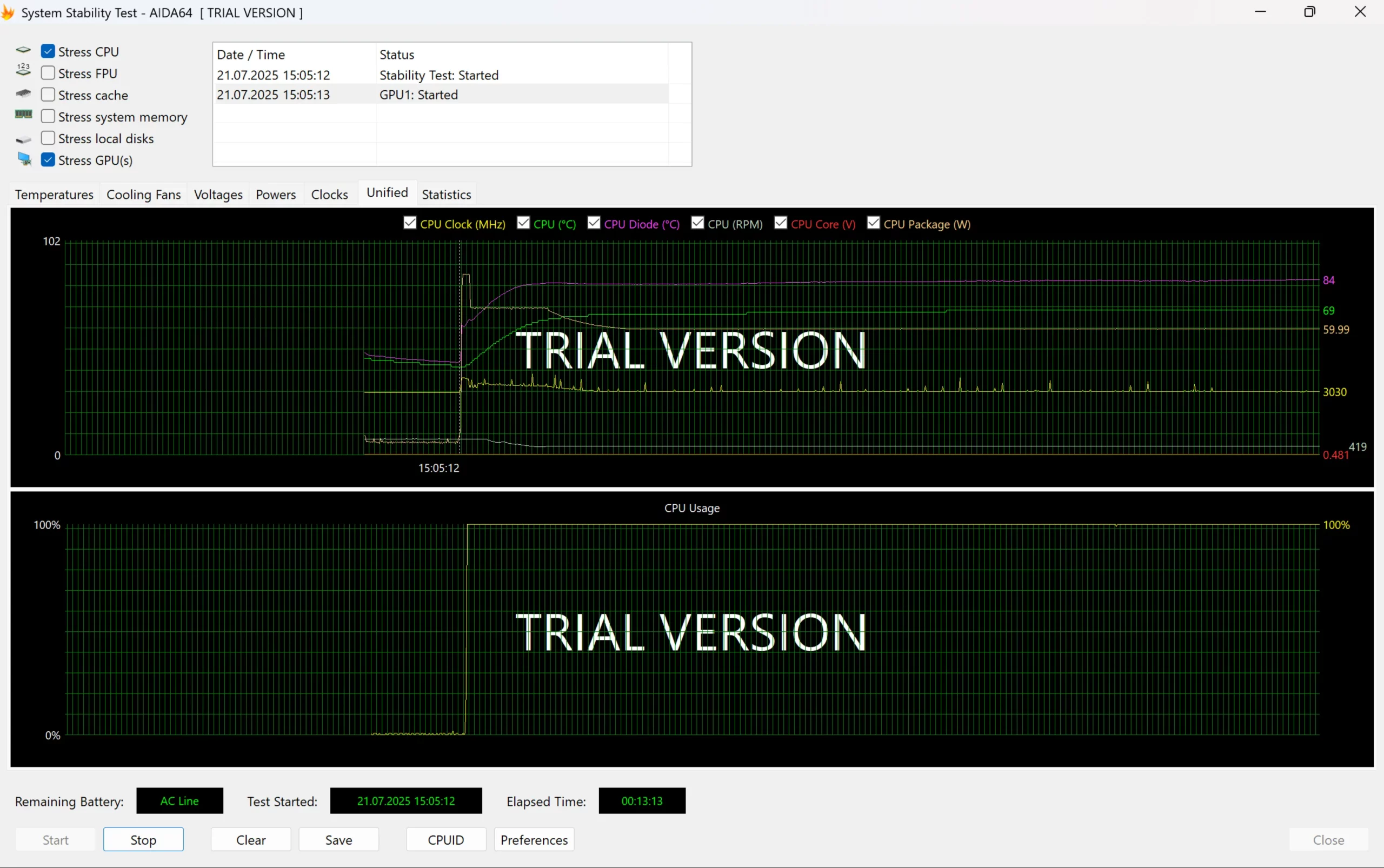
Task: Click the AIDA64 flame icon in title bar
Action: tap(8, 12)
